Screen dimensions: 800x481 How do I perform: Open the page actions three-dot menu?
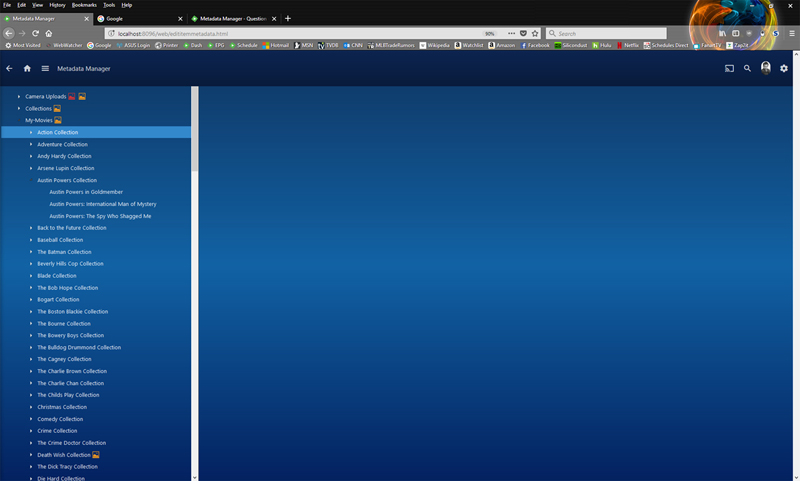pos(511,33)
